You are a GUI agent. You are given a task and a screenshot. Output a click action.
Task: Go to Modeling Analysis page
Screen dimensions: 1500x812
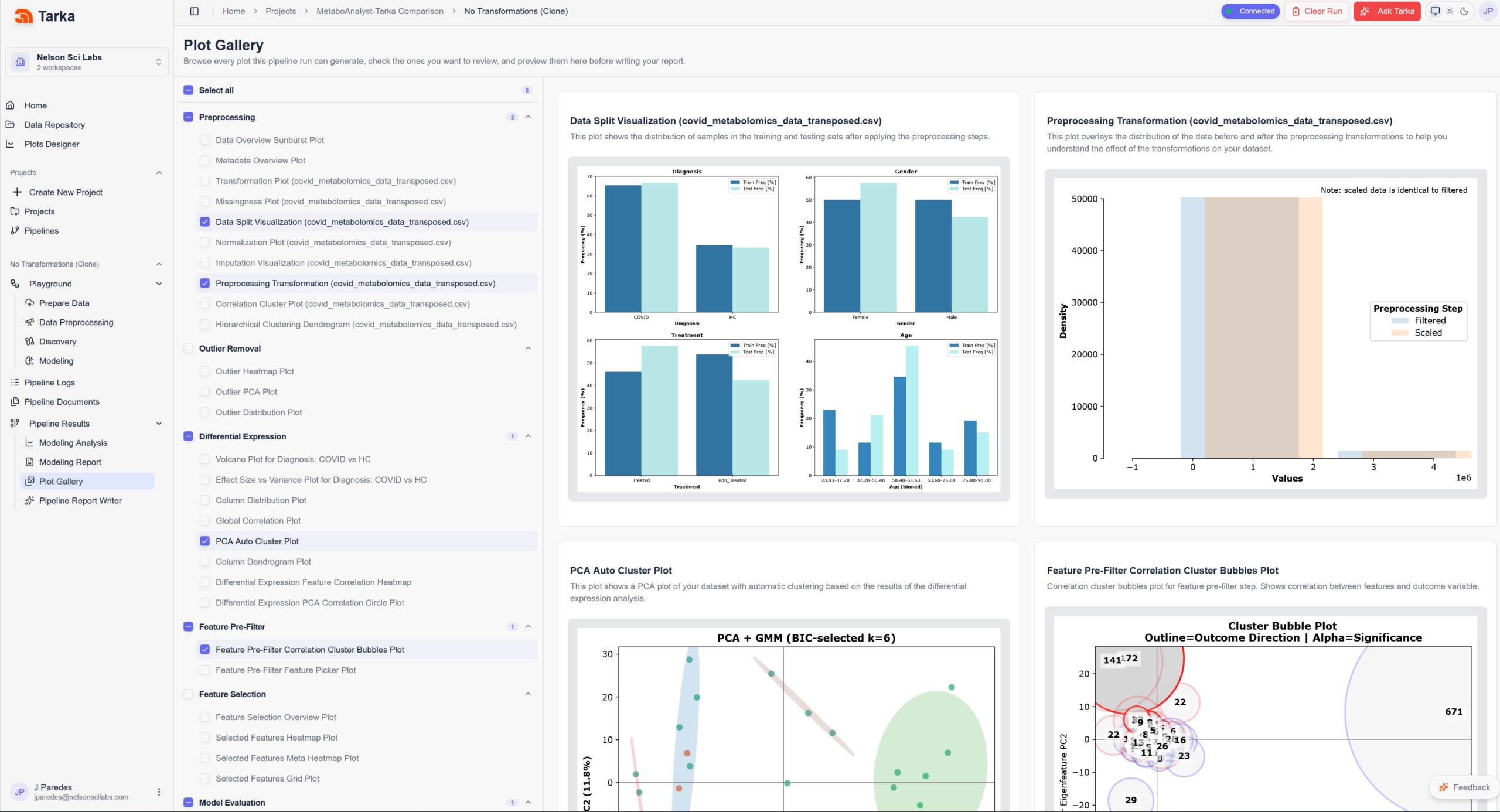pyautogui.click(x=73, y=443)
